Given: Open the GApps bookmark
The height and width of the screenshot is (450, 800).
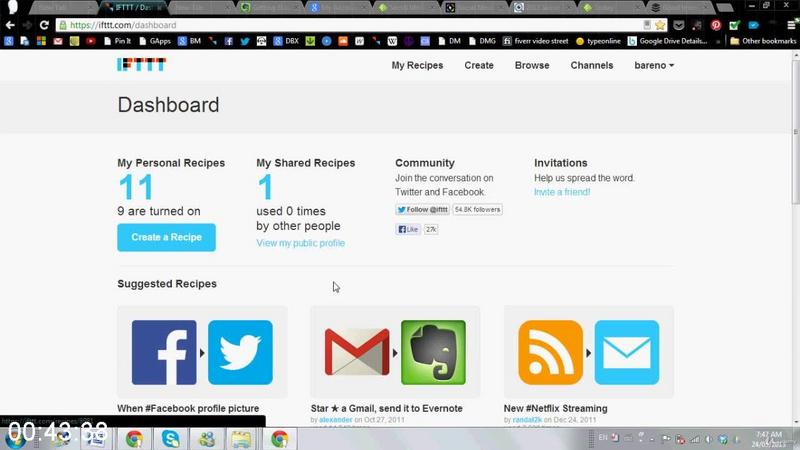Looking at the screenshot, I should point(155,41).
